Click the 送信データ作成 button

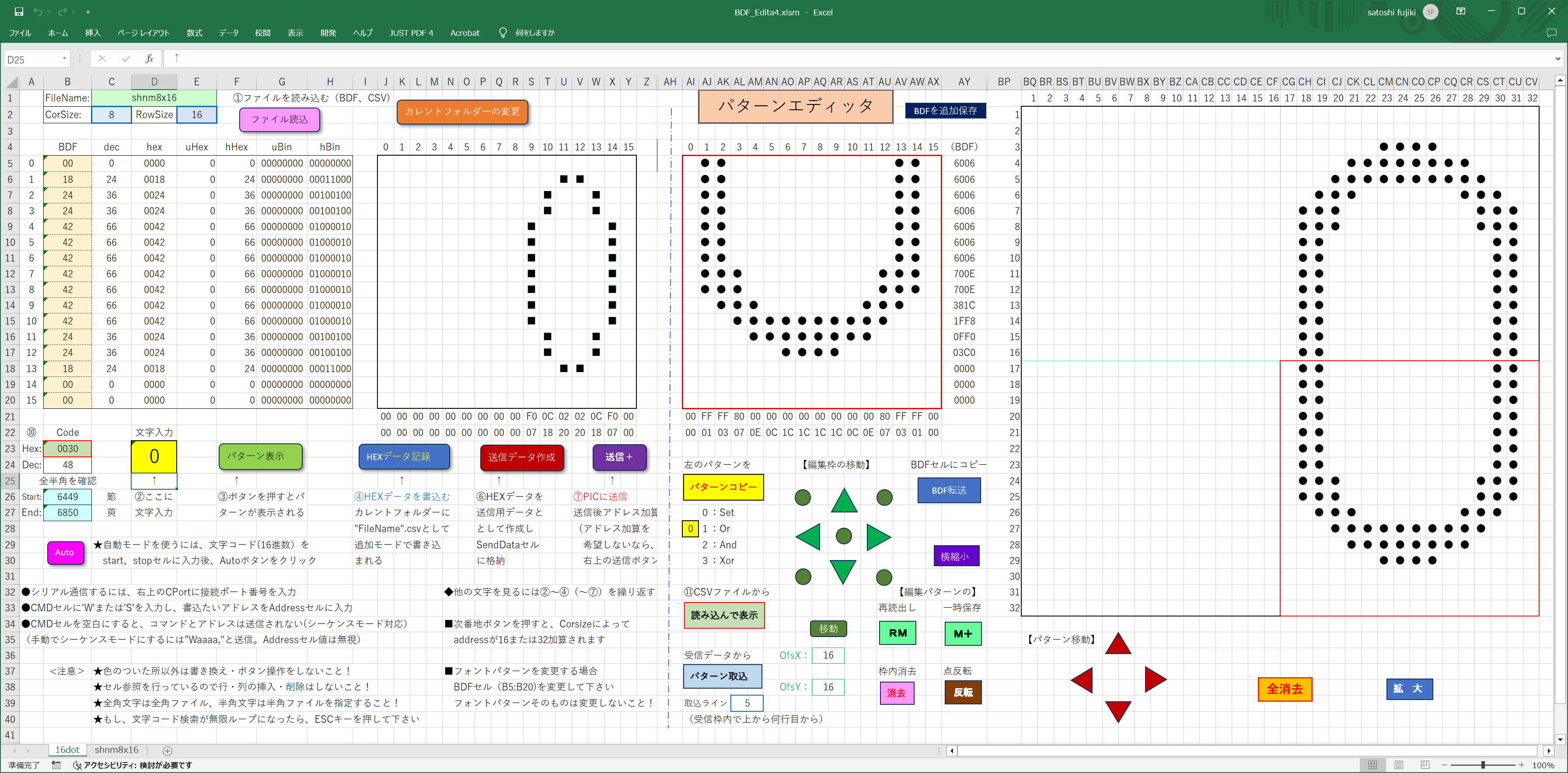tap(522, 457)
